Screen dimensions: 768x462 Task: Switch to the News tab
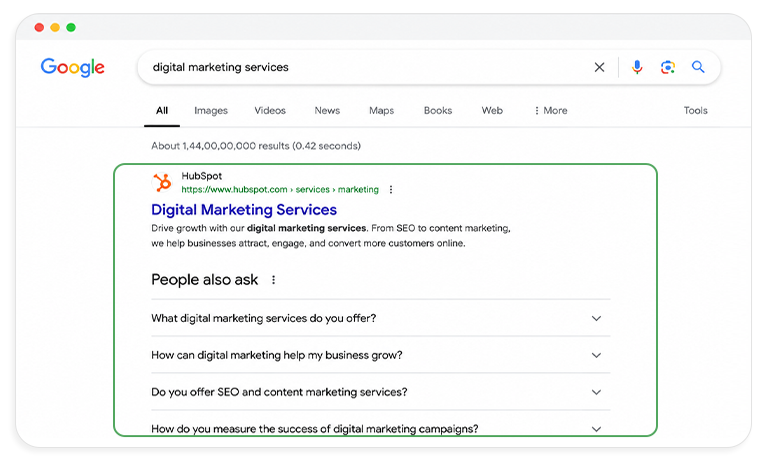tap(327, 111)
